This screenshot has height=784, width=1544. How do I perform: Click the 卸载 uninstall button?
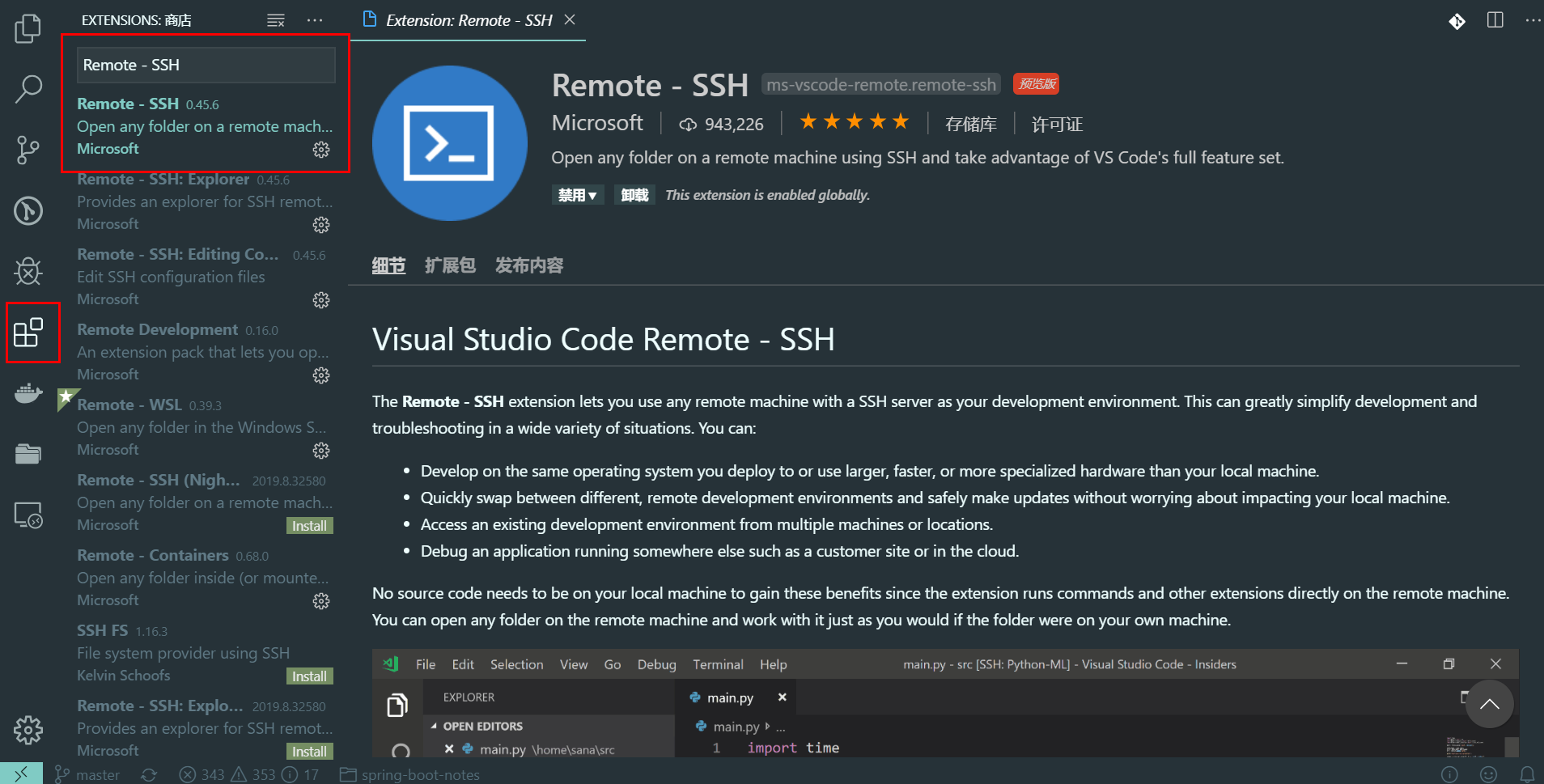[634, 194]
